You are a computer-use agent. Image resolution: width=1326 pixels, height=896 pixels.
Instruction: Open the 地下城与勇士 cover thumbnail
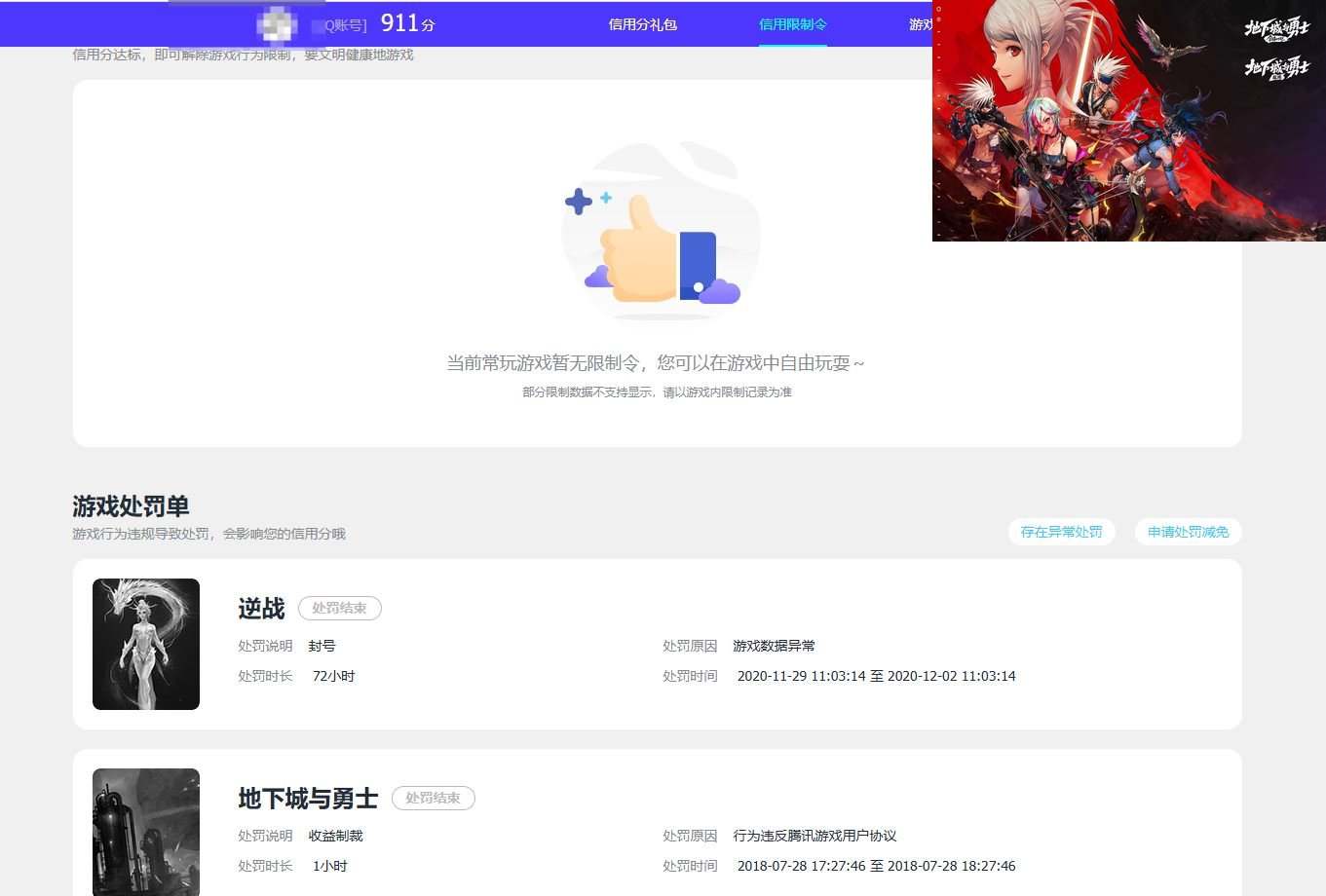146,832
